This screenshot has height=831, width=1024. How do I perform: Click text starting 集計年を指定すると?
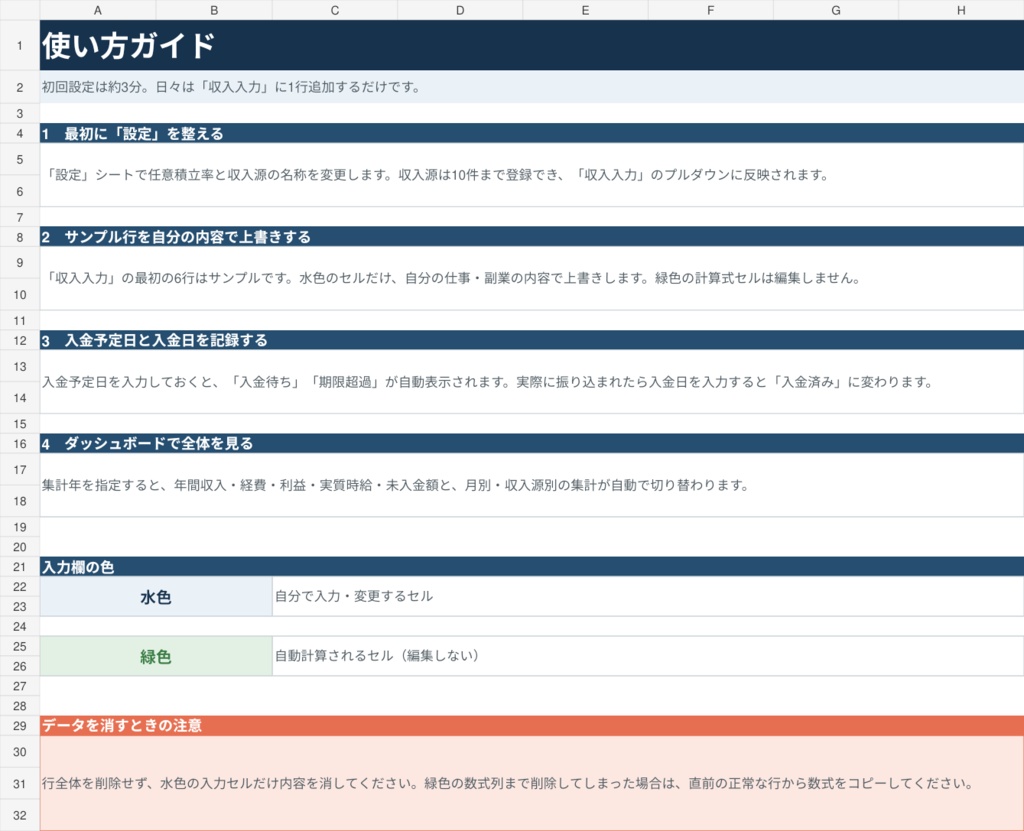coord(395,485)
